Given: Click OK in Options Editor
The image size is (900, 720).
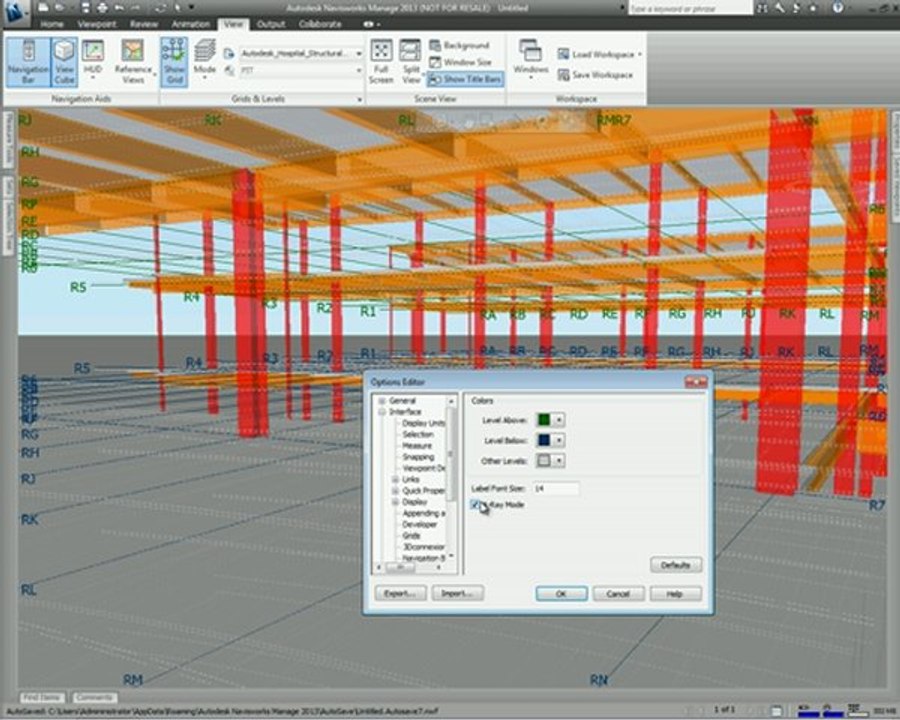Looking at the screenshot, I should pos(561,594).
